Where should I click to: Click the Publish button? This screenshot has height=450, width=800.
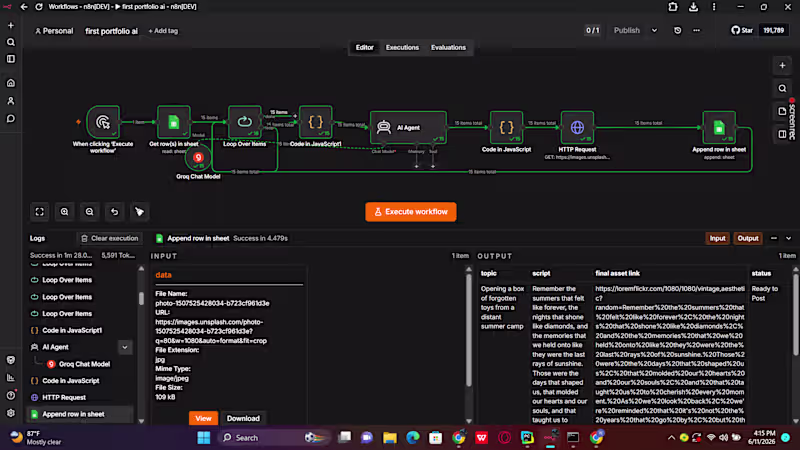tap(627, 31)
